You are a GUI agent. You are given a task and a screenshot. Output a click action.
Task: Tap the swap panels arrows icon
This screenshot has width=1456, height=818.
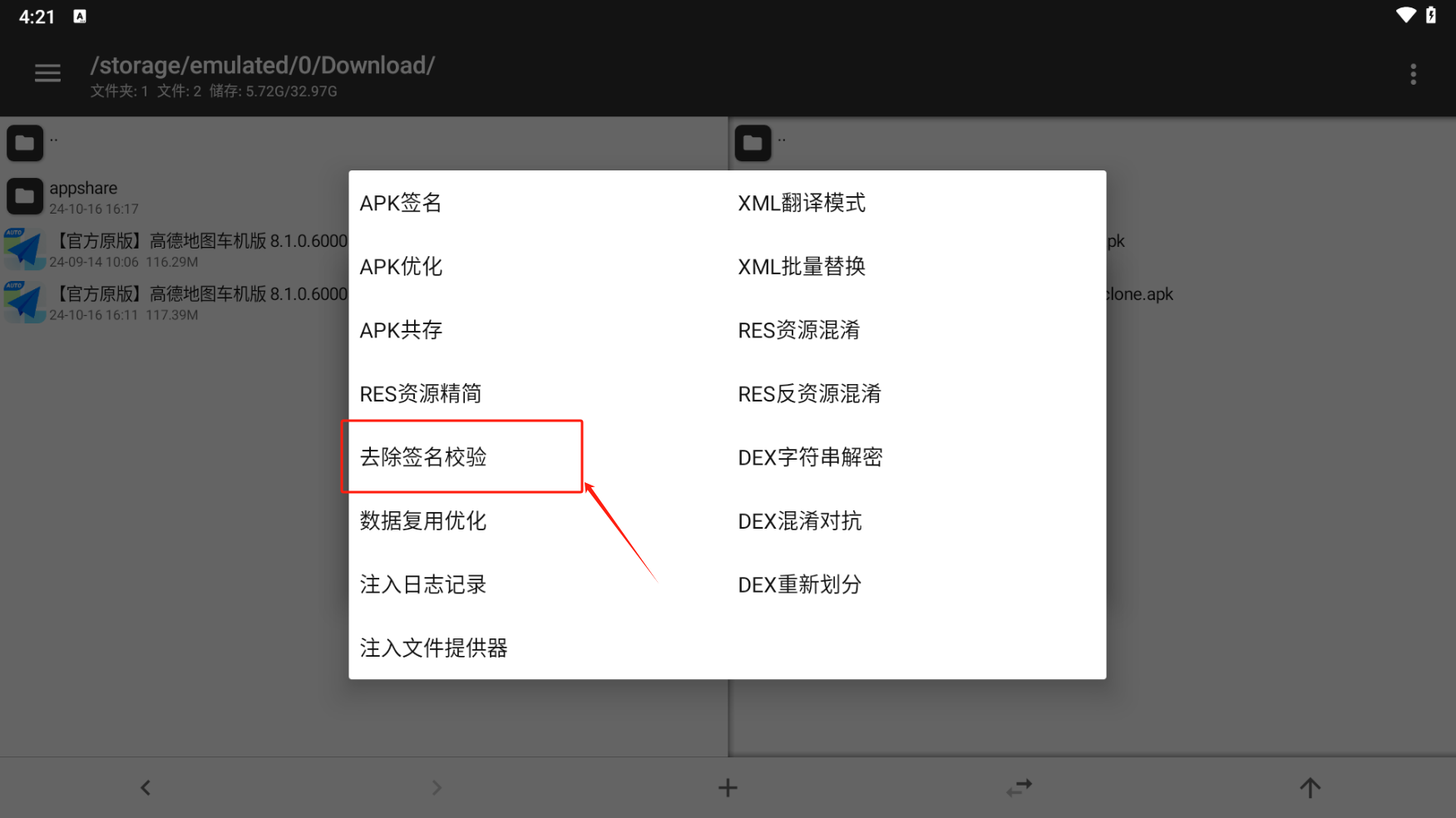click(1019, 787)
